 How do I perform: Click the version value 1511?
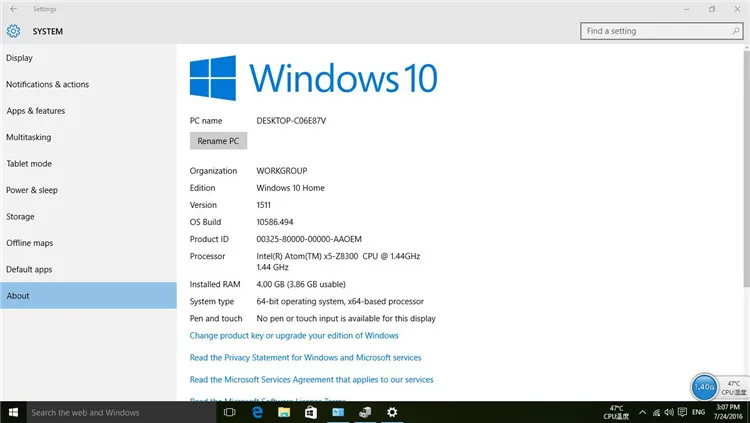(x=264, y=205)
